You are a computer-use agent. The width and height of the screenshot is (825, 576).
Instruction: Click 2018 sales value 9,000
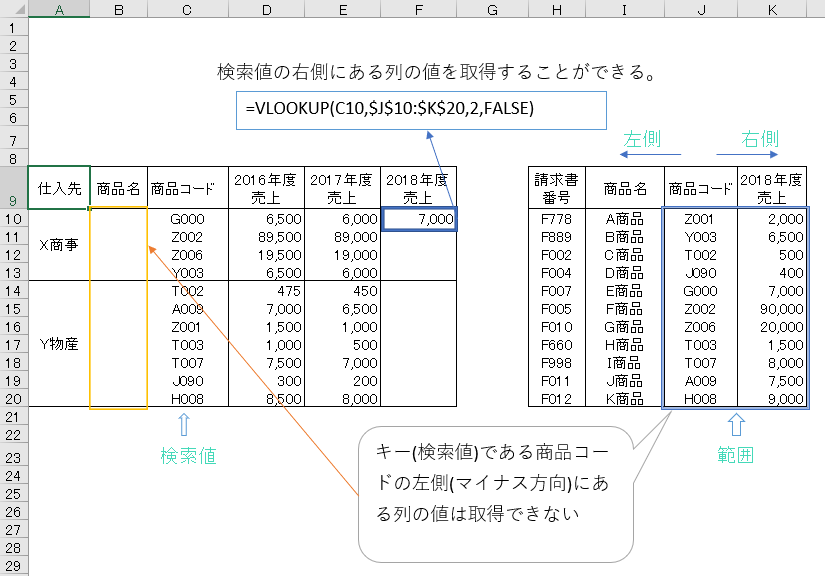(772, 399)
